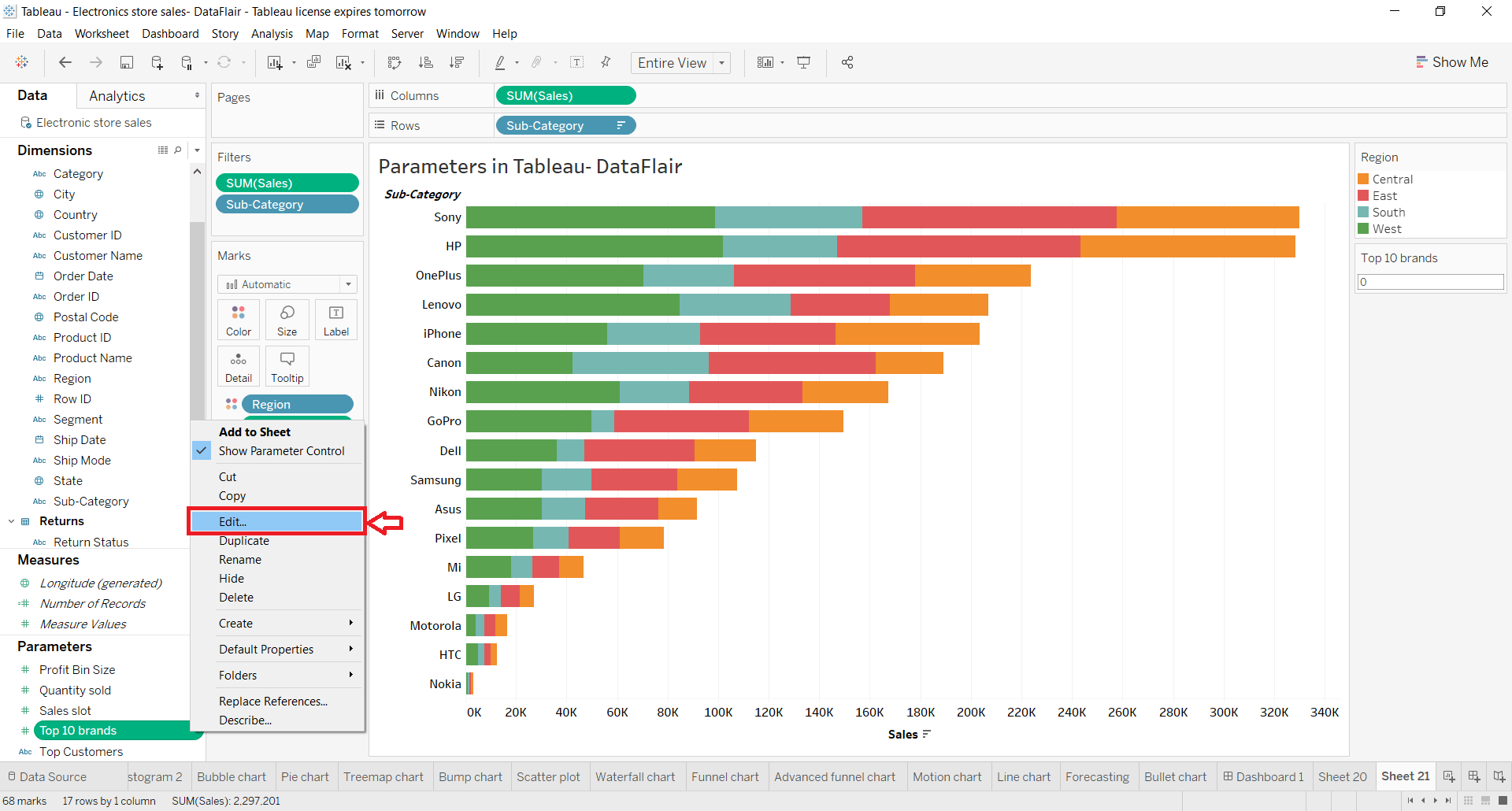Switch to the Analytics pane
Viewport: 1512px width, 811px height.
coord(117,95)
